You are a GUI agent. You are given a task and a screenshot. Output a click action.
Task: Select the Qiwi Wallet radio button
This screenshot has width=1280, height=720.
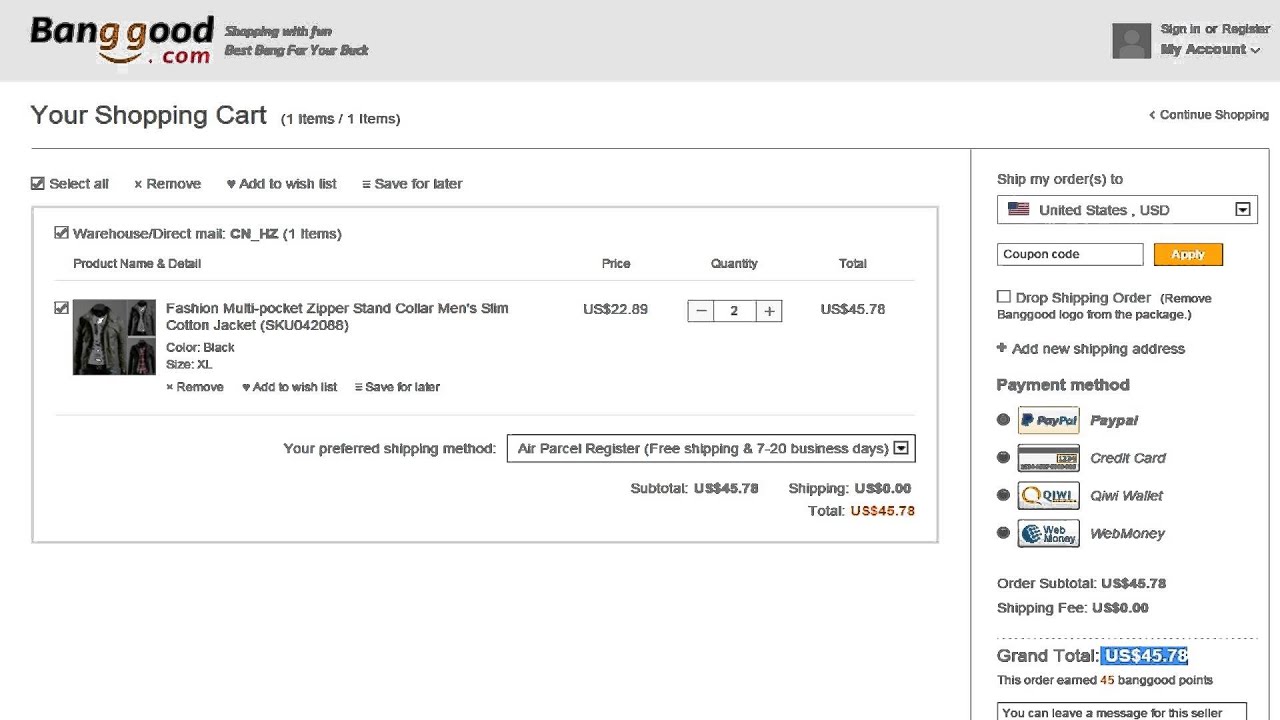click(x=1003, y=495)
